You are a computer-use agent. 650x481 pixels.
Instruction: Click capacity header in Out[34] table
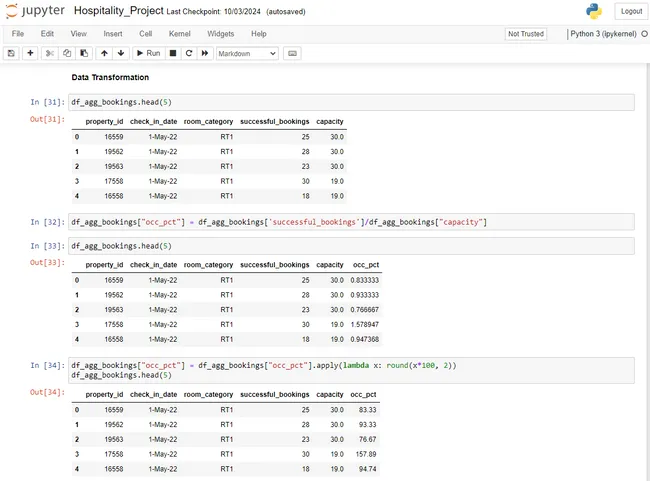coord(330,395)
